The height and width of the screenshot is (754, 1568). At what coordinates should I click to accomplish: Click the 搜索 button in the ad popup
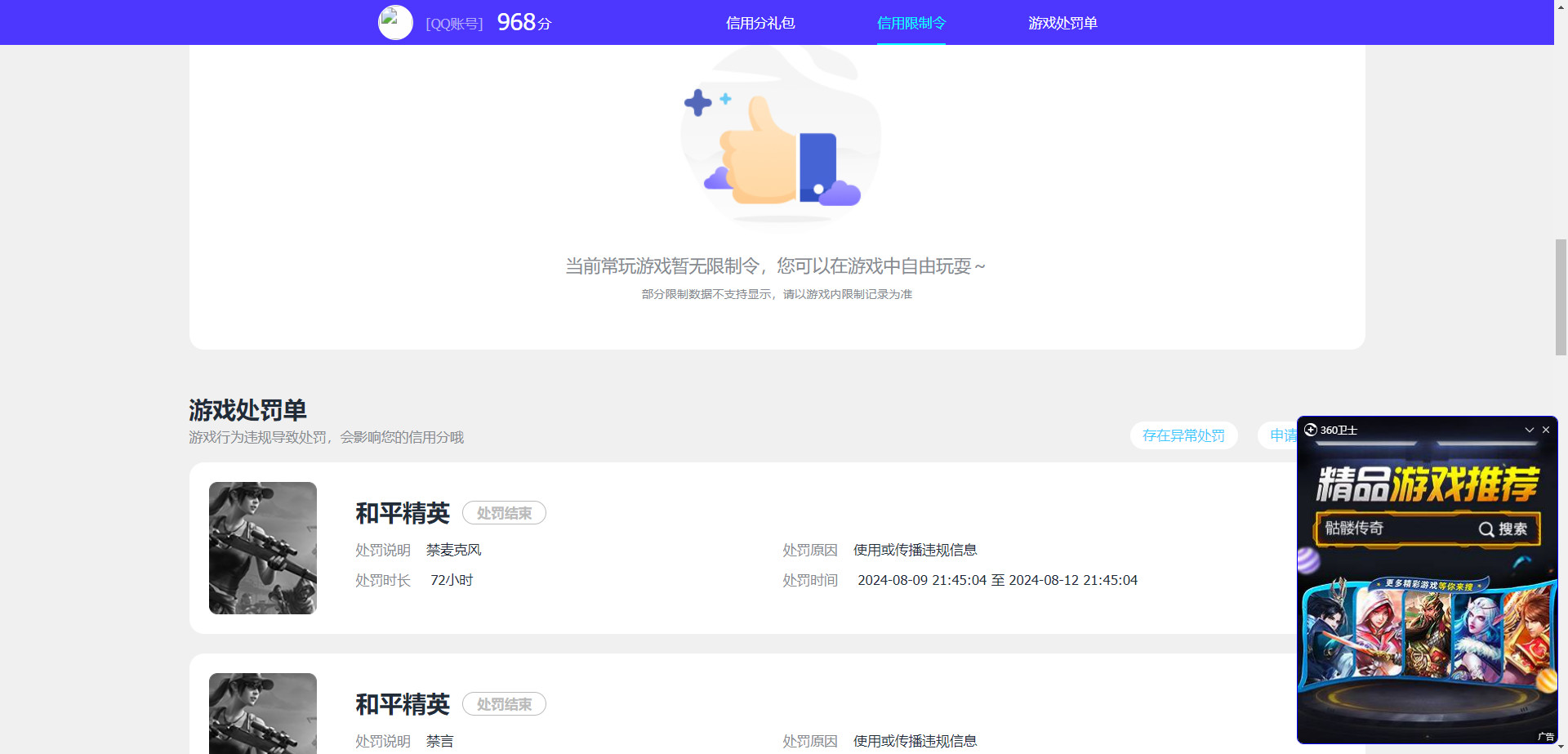(1503, 529)
